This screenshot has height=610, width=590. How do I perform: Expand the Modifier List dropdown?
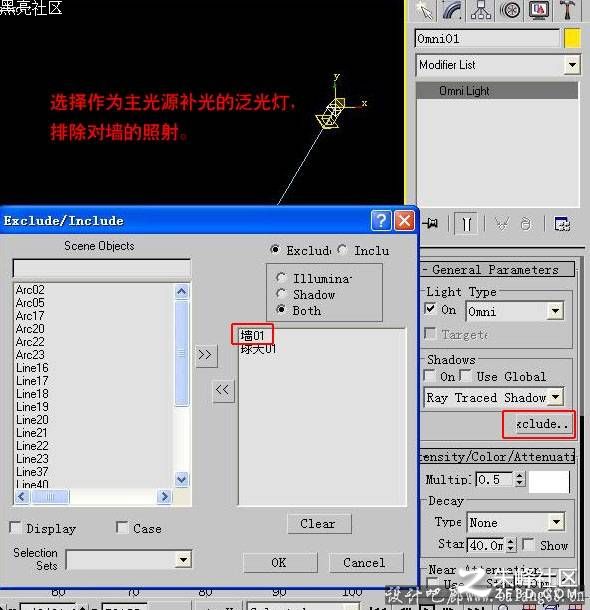coord(572,65)
